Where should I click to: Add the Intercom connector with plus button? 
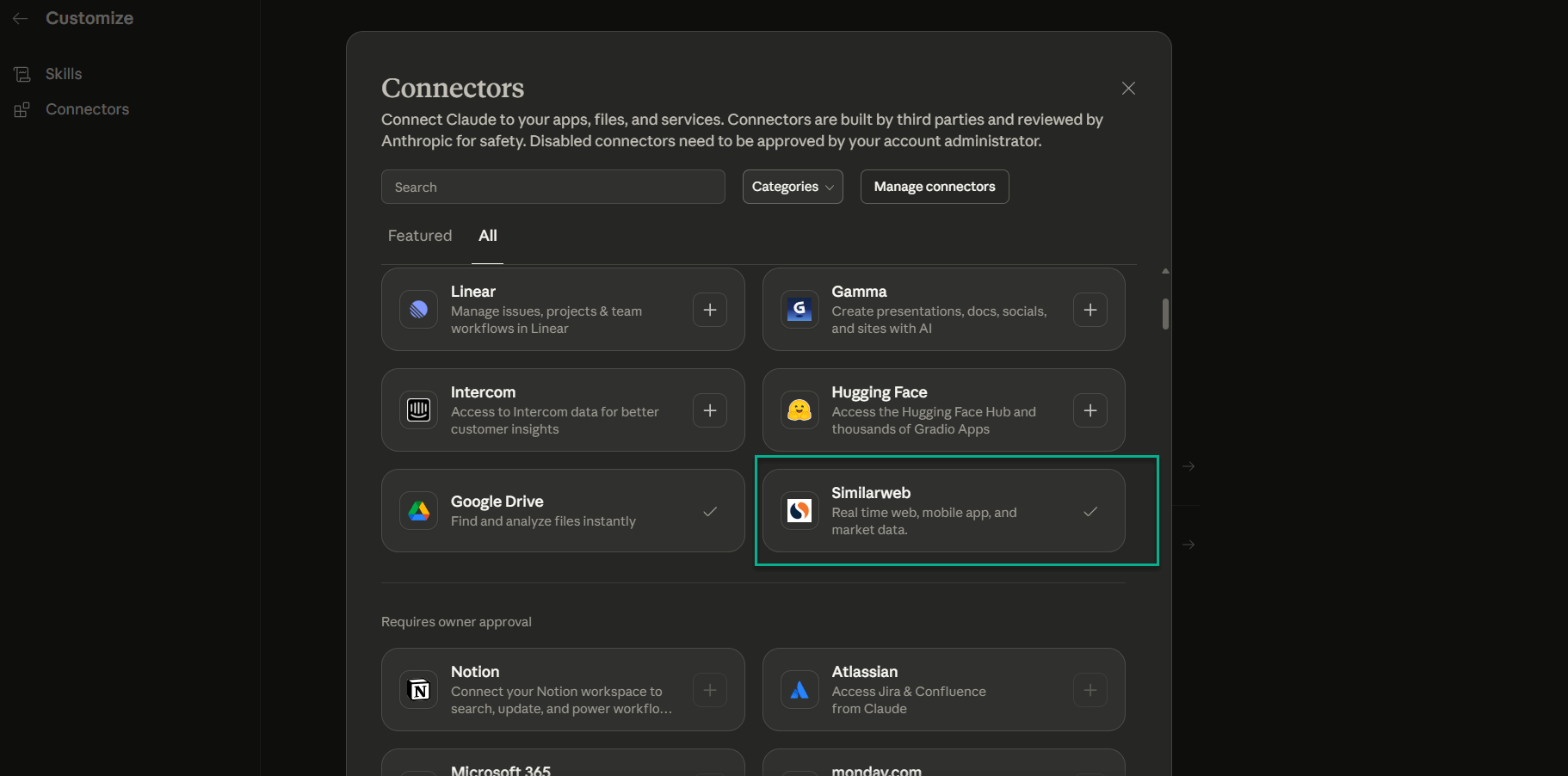point(710,410)
